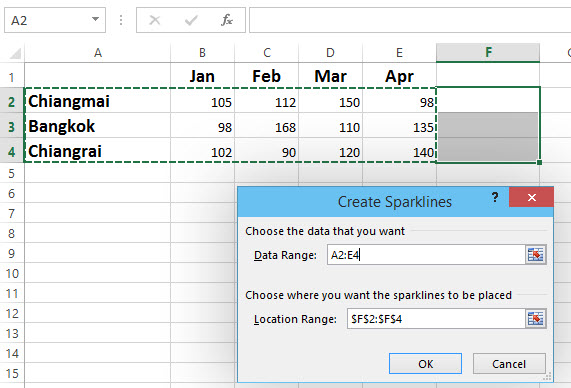This screenshot has width=571, height=388.
Task: Select column B header
Action: [202, 53]
